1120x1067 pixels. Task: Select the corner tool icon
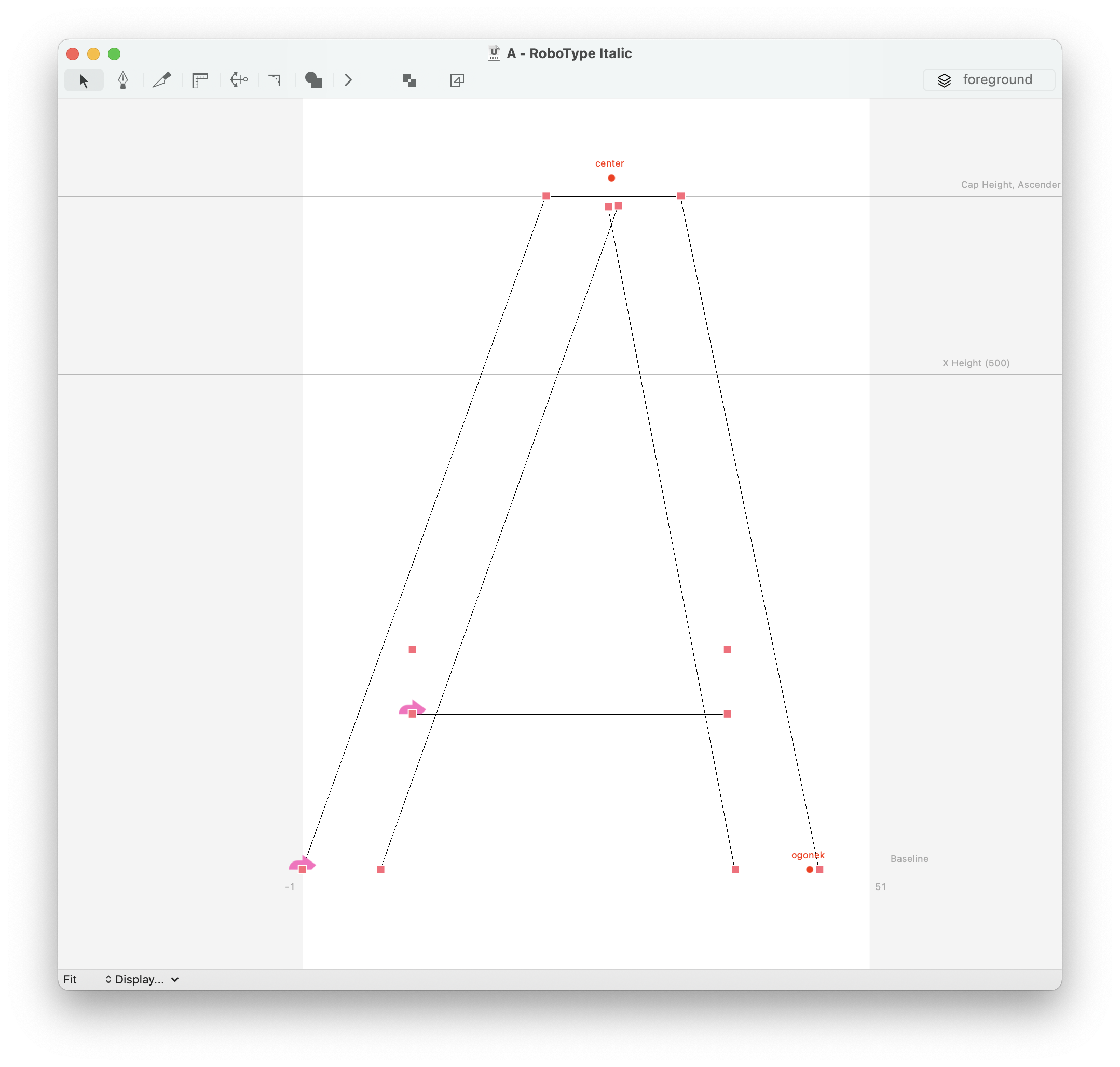[275, 80]
